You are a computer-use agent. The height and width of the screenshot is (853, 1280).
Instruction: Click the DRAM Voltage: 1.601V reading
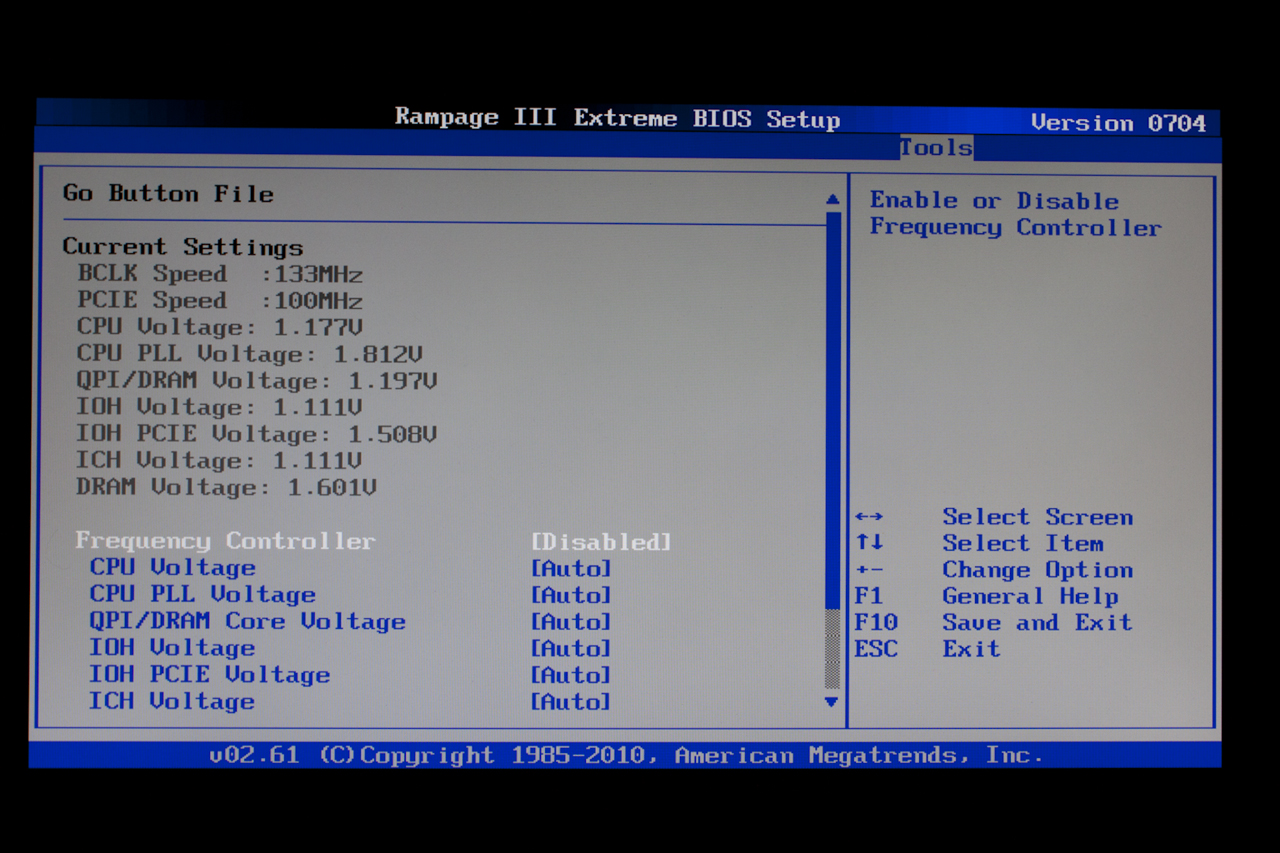(227, 488)
